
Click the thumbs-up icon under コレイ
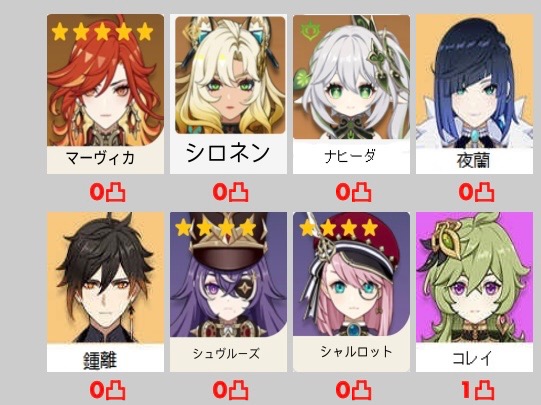click(484, 390)
